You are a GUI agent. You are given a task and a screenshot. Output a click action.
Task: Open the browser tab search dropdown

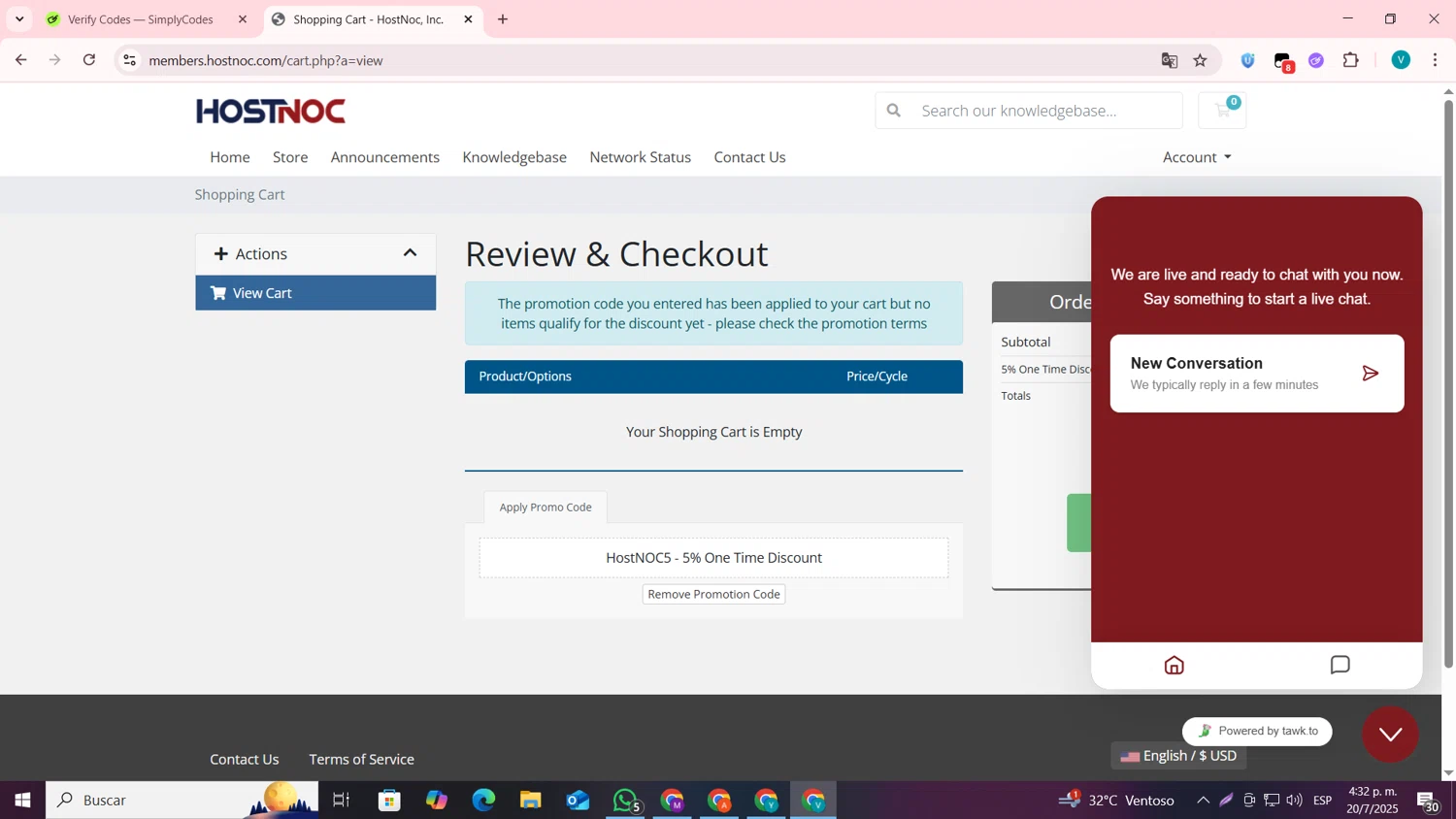(19, 19)
